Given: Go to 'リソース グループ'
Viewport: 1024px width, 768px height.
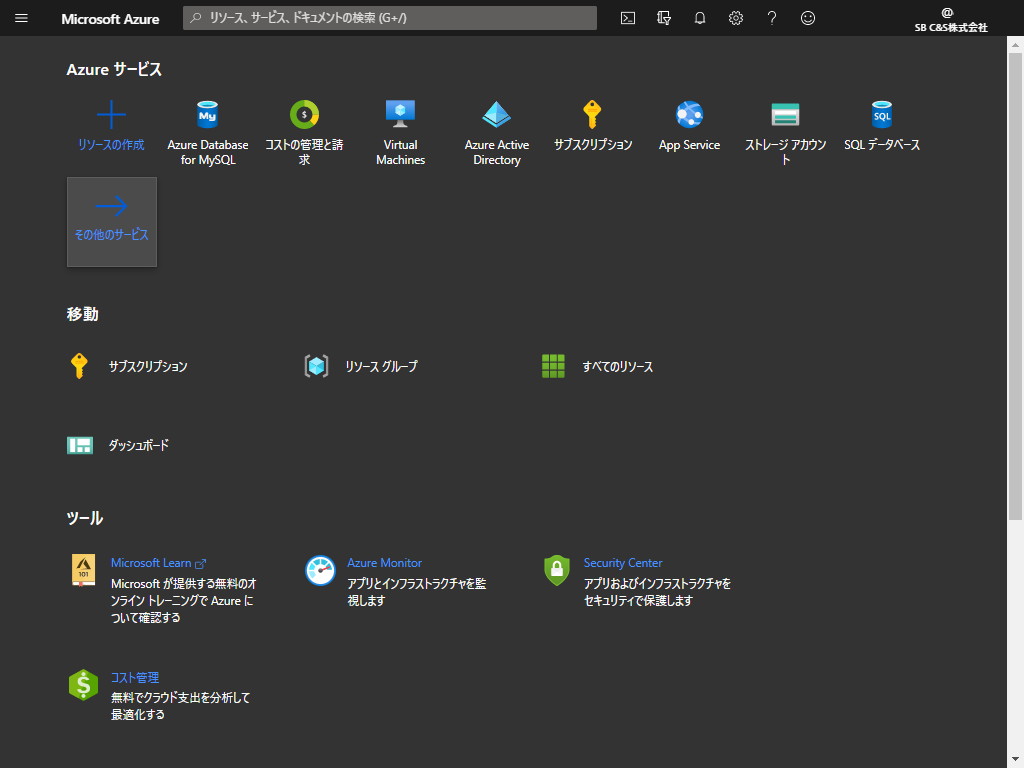Looking at the screenshot, I should 381,366.
